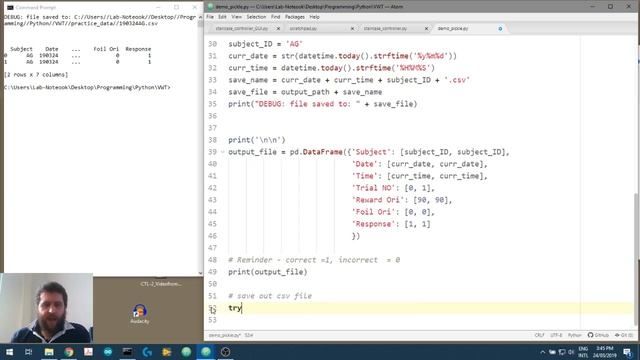The image size is (640, 360).
Task: Open the yellow media app on the taskbar
Action: coord(167,352)
